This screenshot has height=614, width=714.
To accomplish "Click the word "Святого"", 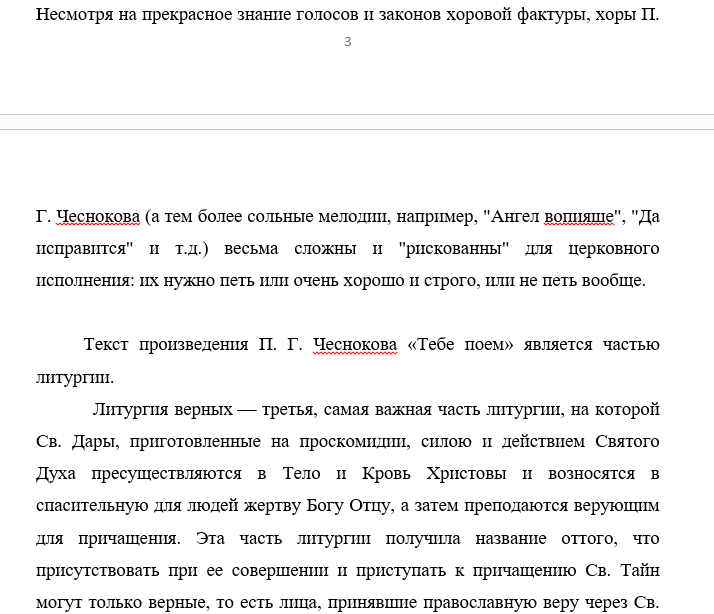I will coord(627,442).
